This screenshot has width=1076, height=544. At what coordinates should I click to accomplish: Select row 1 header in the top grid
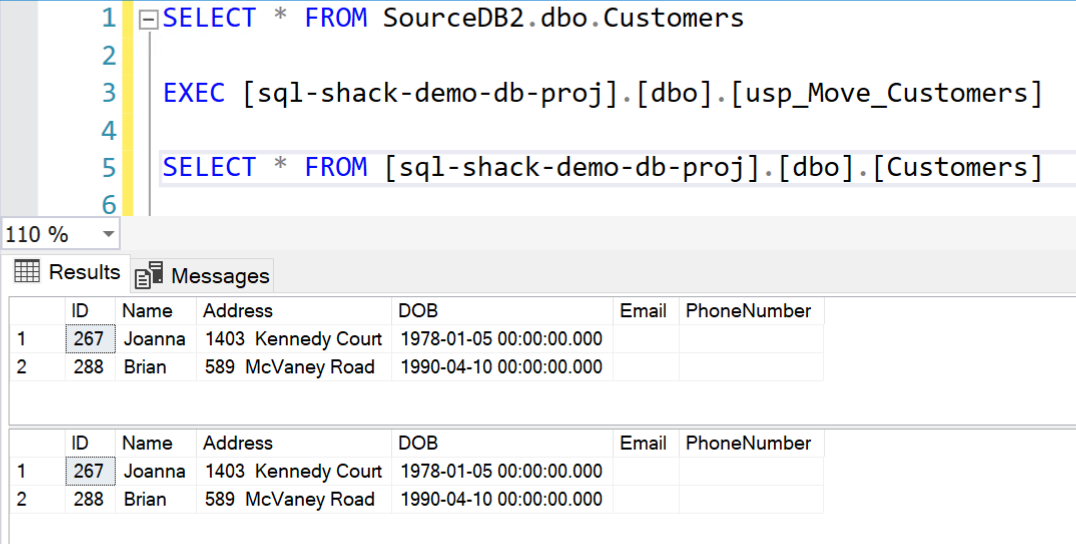pos(22,339)
